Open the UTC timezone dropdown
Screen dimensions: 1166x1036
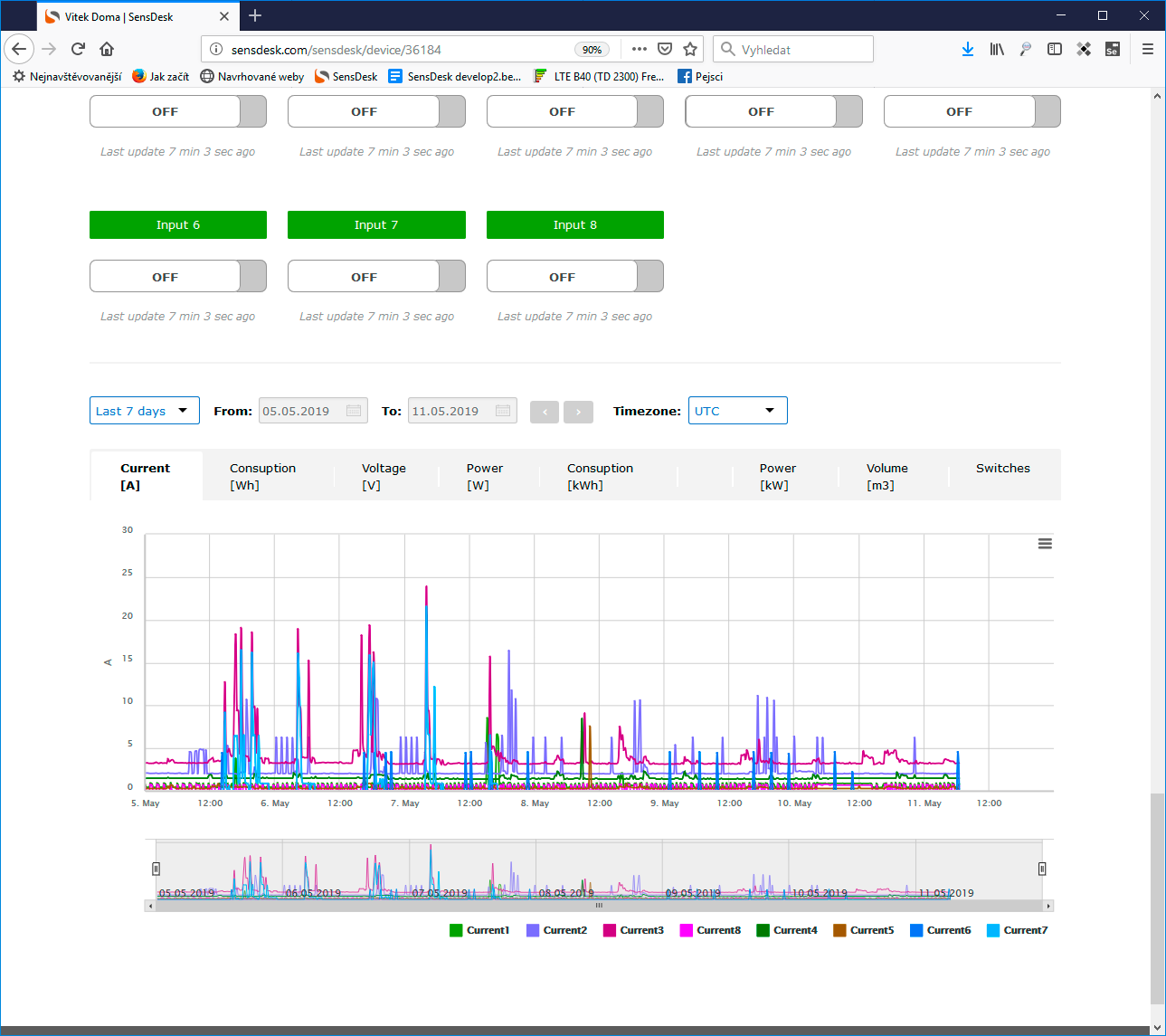click(x=738, y=411)
